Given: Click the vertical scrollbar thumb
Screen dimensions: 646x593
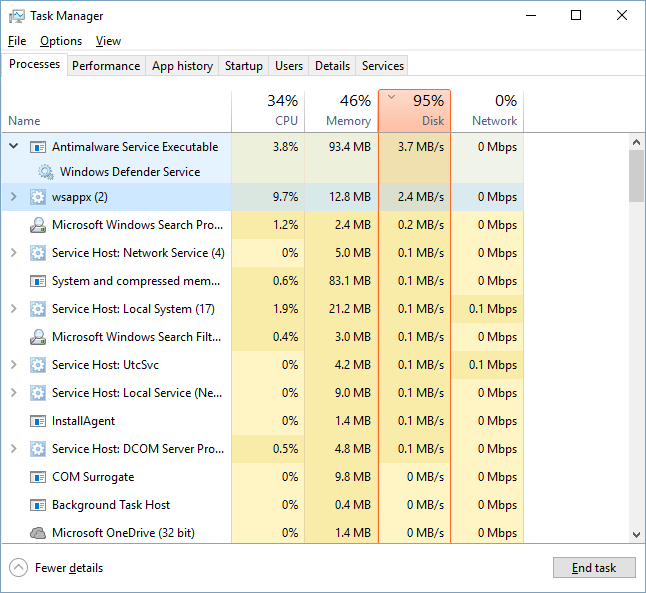Looking at the screenshot, I should [636, 176].
